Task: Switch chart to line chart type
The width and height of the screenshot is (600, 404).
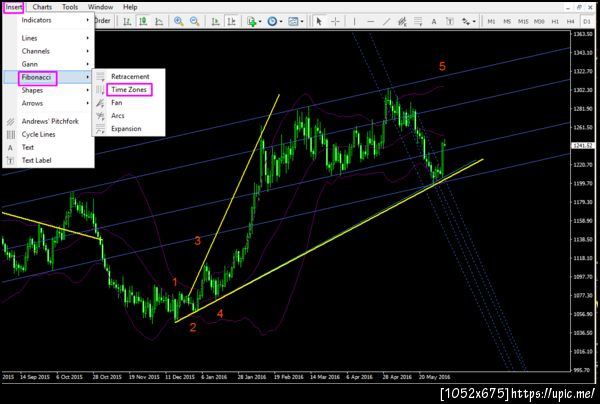Action: point(159,21)
